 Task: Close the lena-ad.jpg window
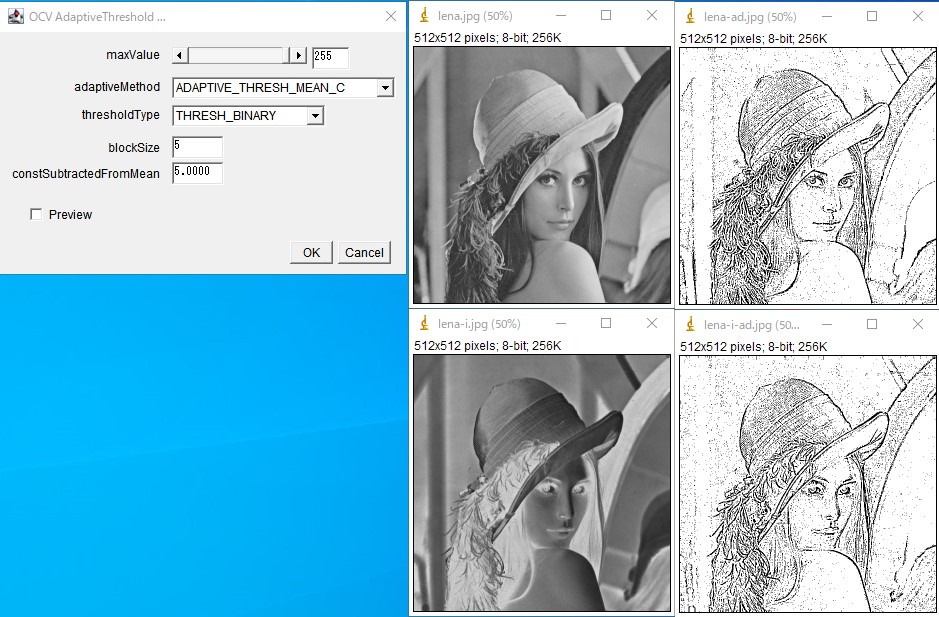[917, 17]
